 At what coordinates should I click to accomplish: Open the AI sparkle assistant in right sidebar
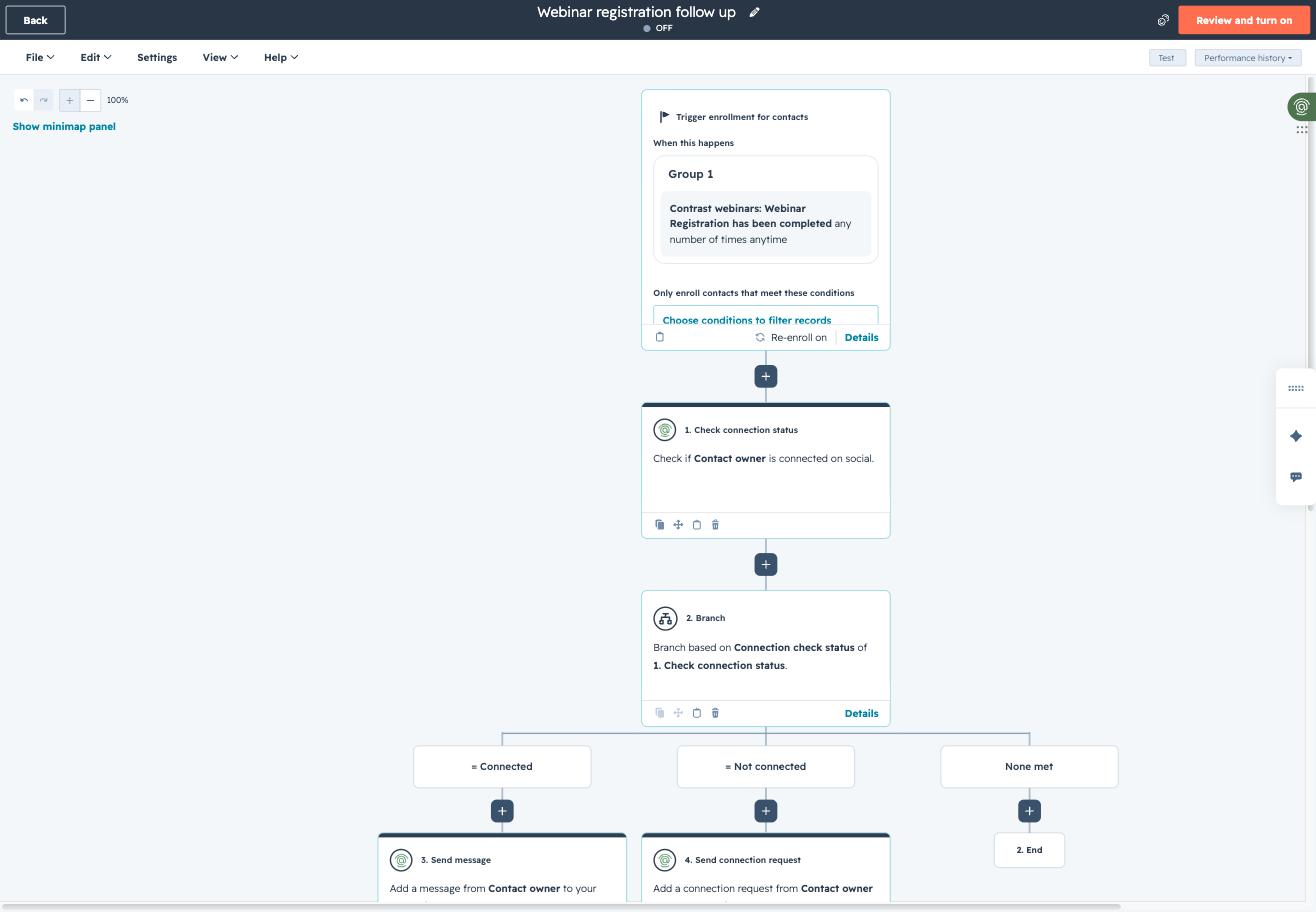click(x=1296, y=436)
